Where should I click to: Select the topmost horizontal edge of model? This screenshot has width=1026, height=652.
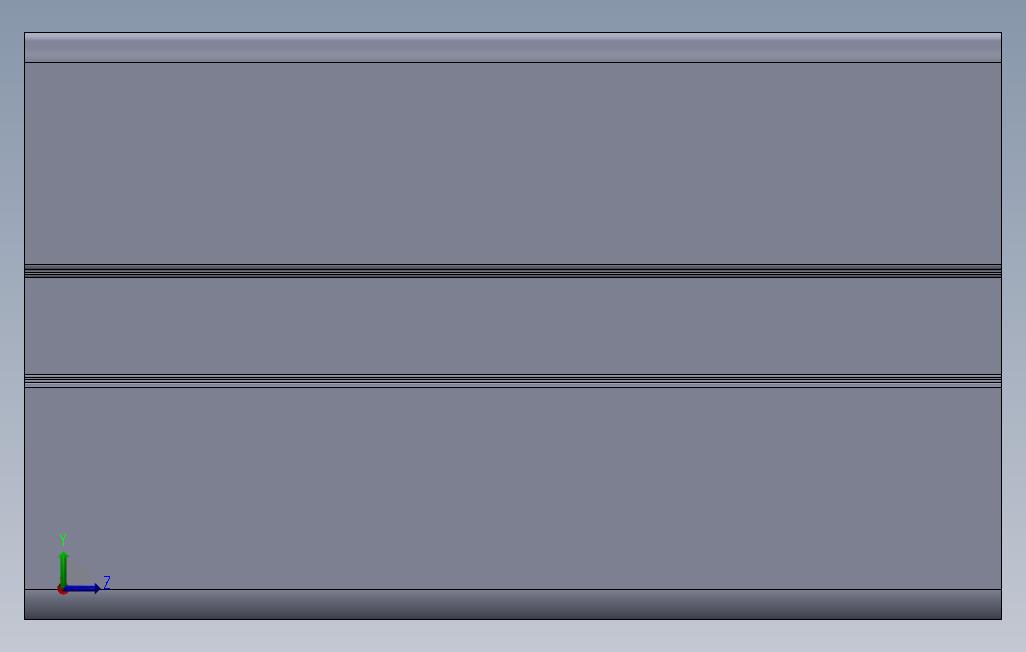click(x=513, y=33)
